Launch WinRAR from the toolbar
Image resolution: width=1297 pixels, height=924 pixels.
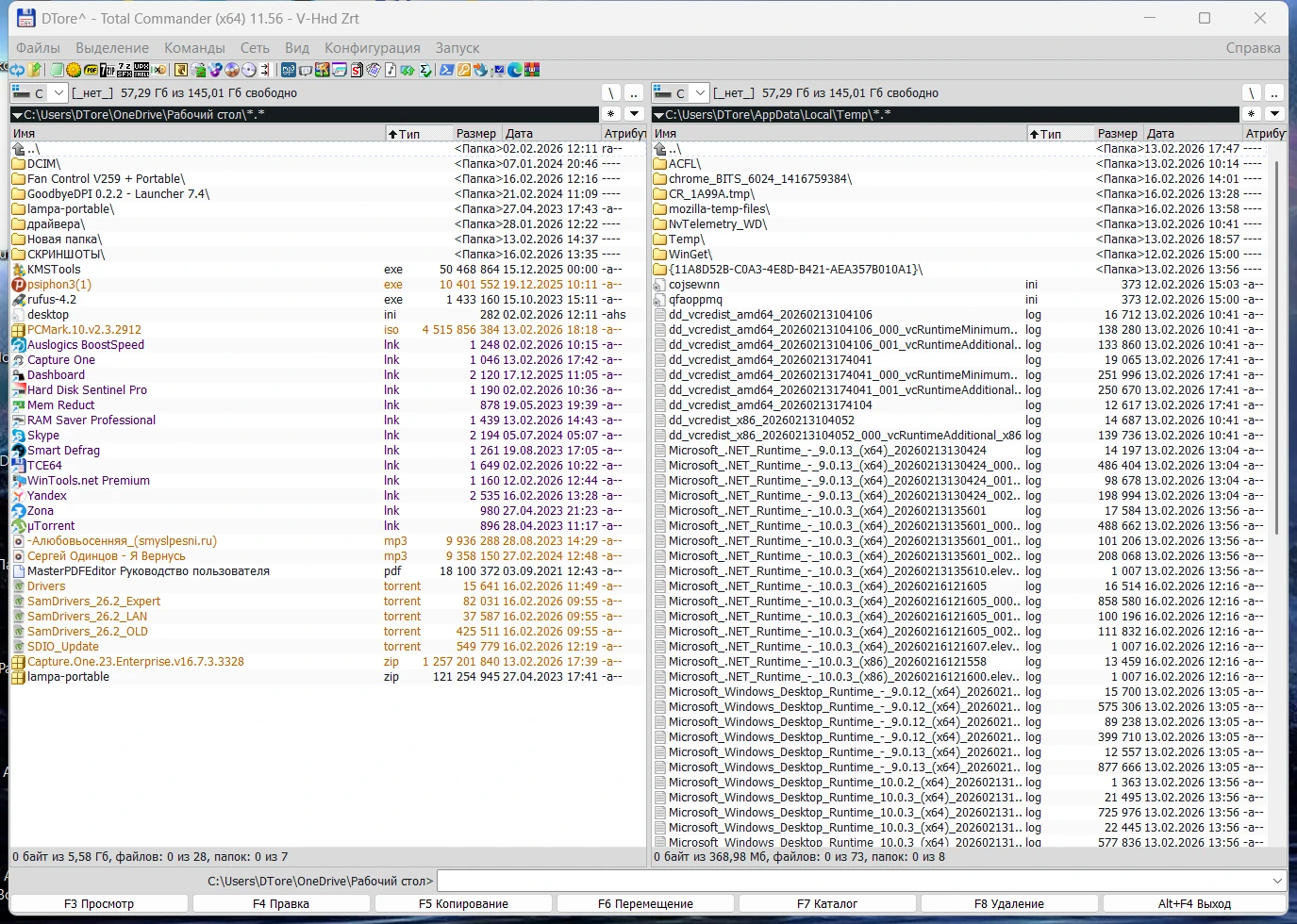(x=533, y=70)
